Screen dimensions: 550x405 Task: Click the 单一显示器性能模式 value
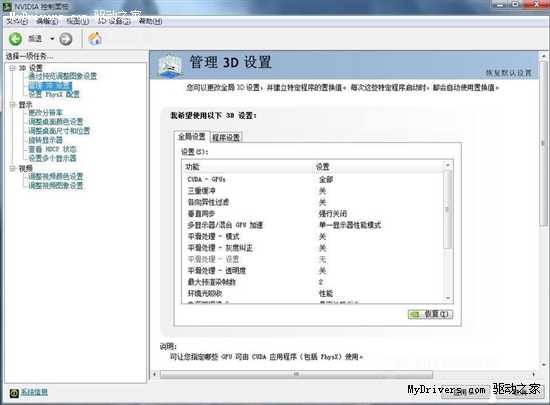tap(350, 225)
